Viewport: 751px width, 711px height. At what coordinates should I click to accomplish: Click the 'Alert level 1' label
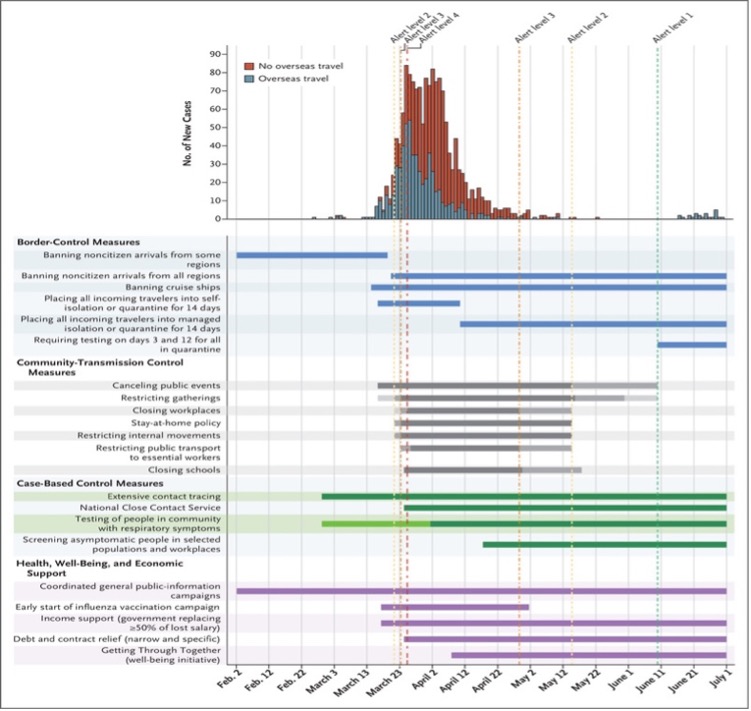pyautogui.click(x=672, y=28)
